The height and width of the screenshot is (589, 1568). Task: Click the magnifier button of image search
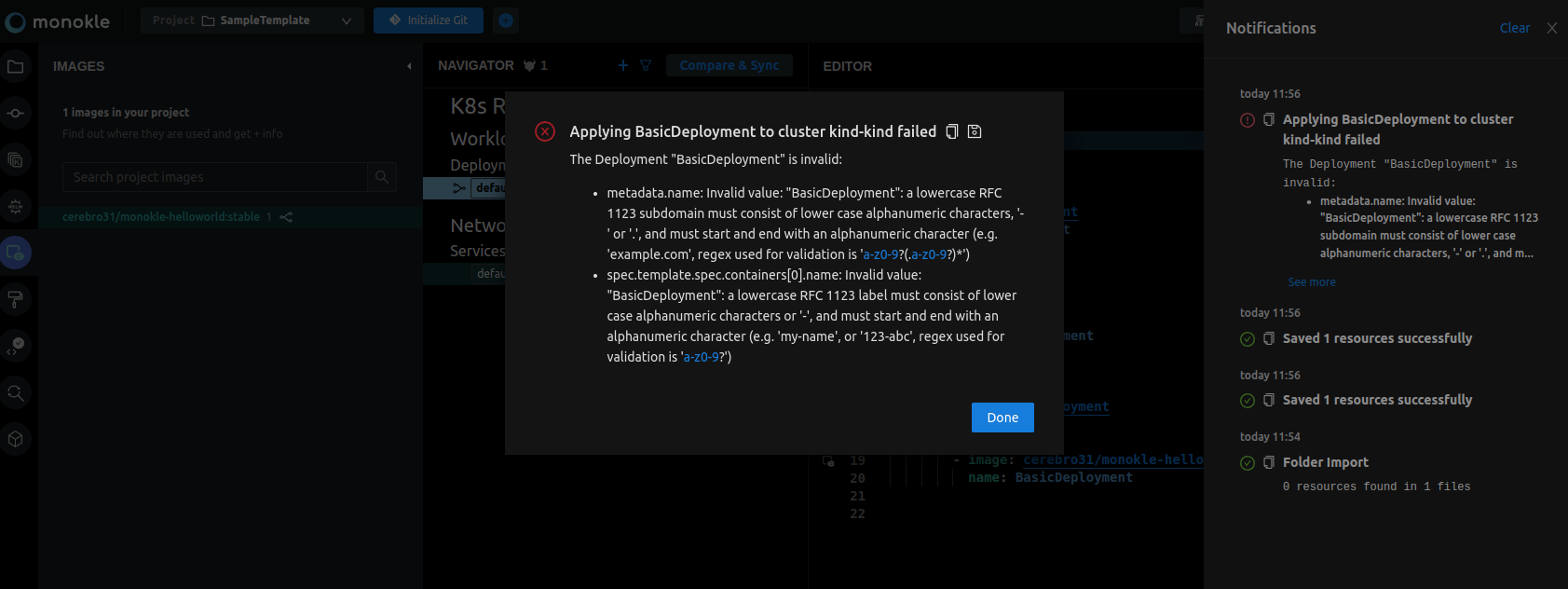382,177
